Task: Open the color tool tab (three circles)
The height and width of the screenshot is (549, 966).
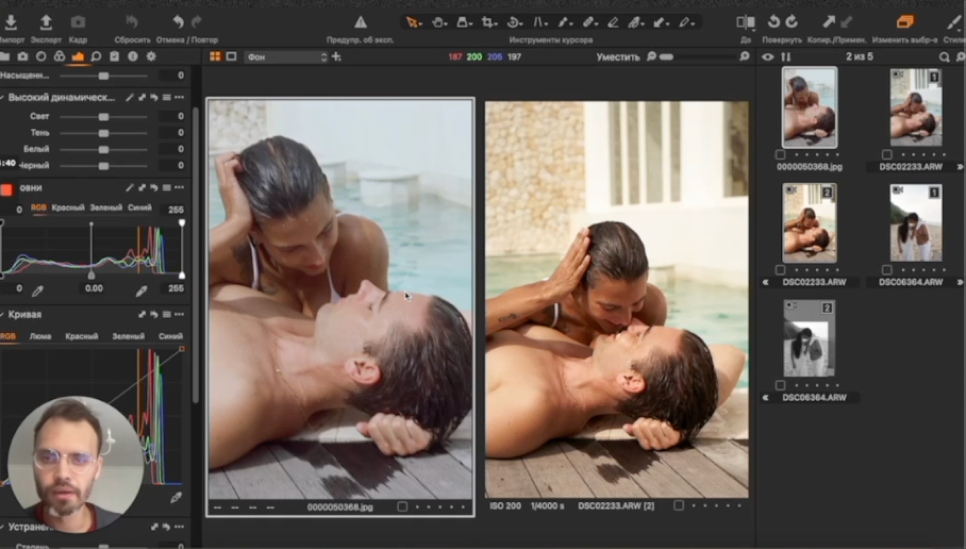Action: coord(58,57)
